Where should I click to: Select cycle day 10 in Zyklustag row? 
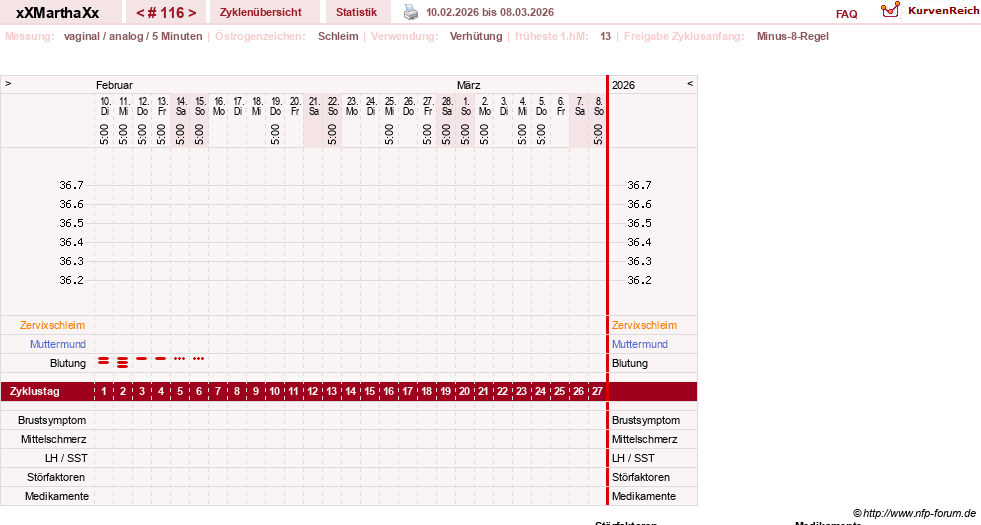(275, 392)
